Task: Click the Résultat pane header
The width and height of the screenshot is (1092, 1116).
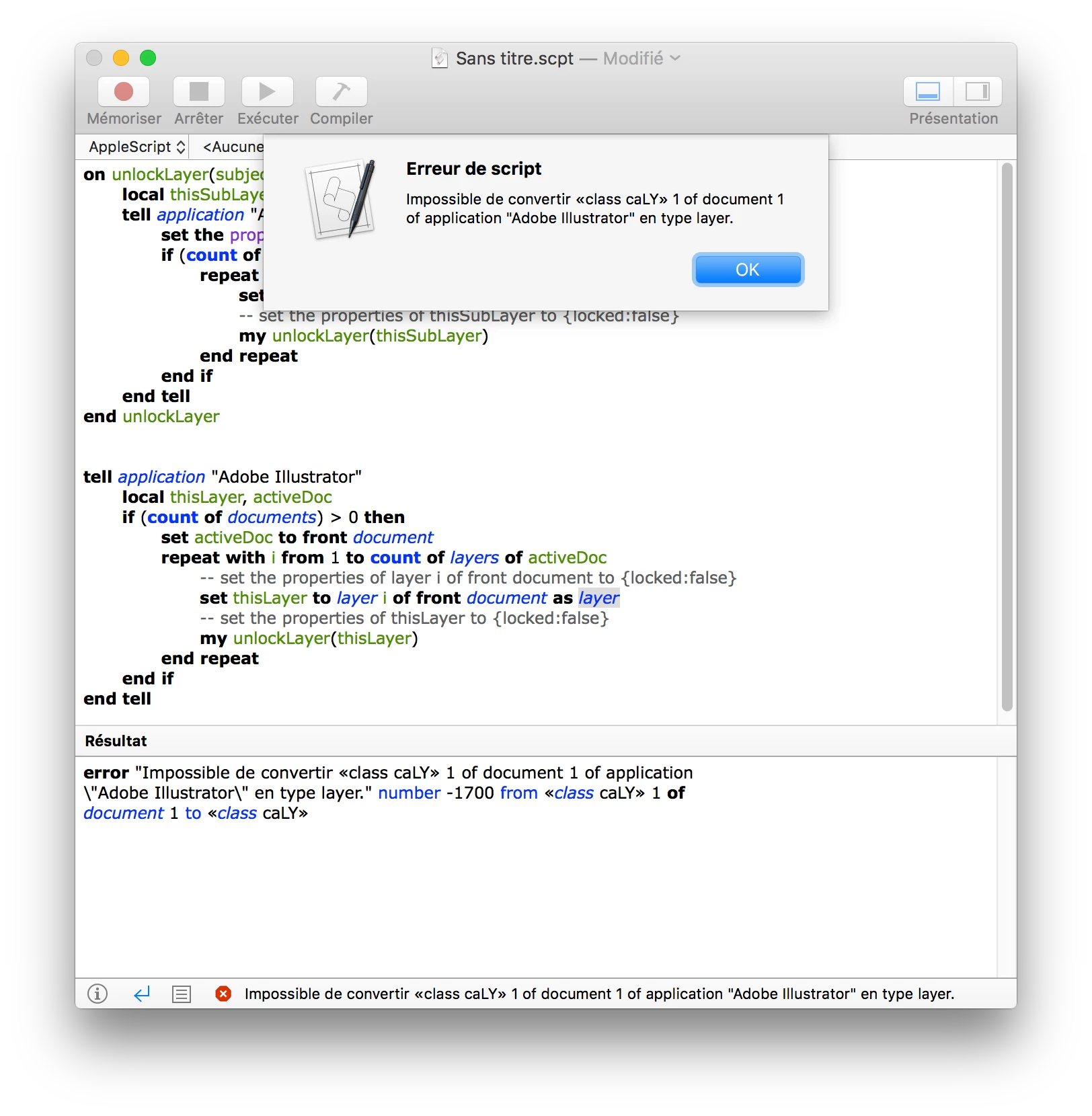Action: point(545,741)
